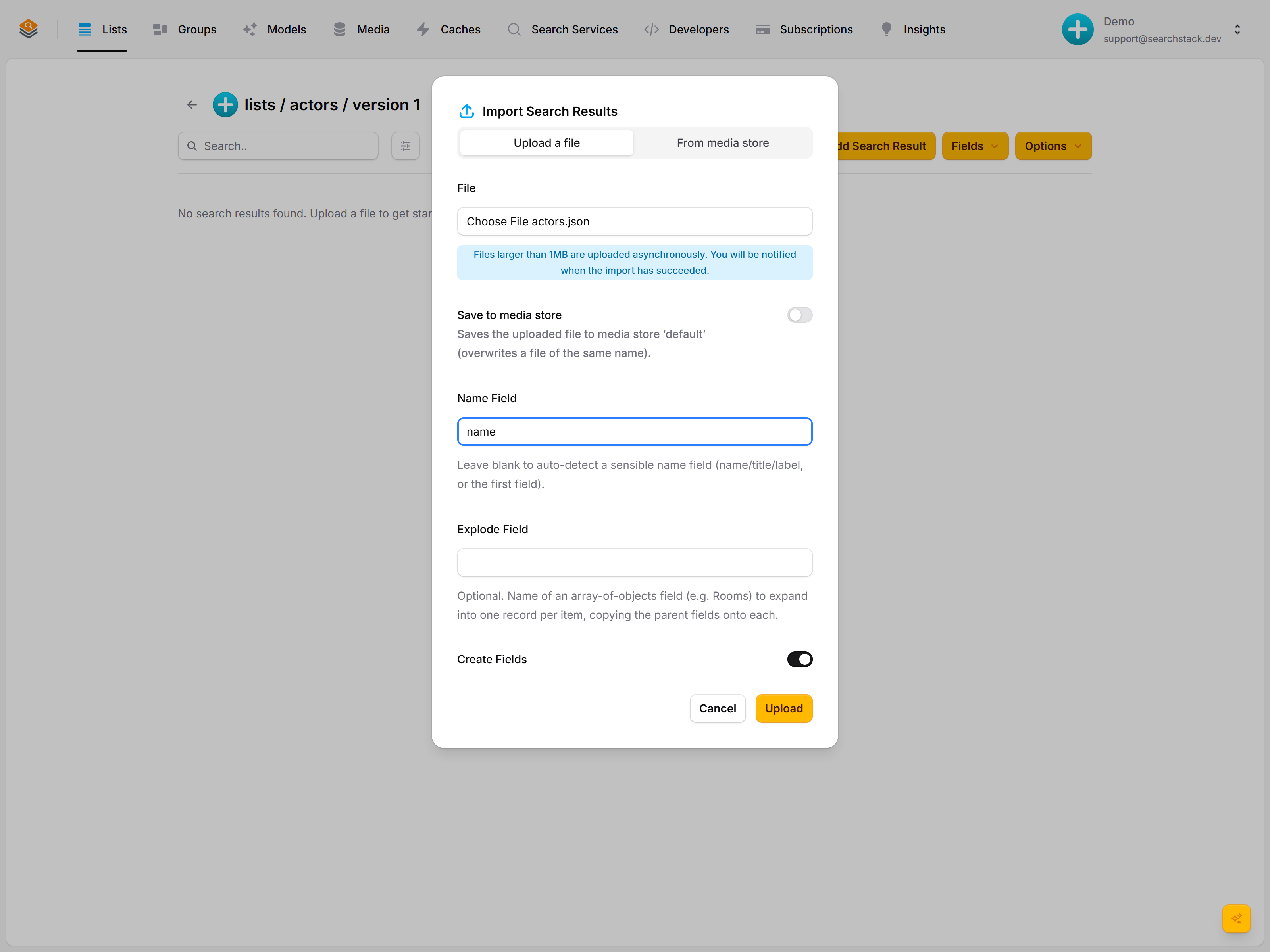Open the Search Services navigation item
Viewport: 1270px width, 952px height.
click(x=562, y=29)
